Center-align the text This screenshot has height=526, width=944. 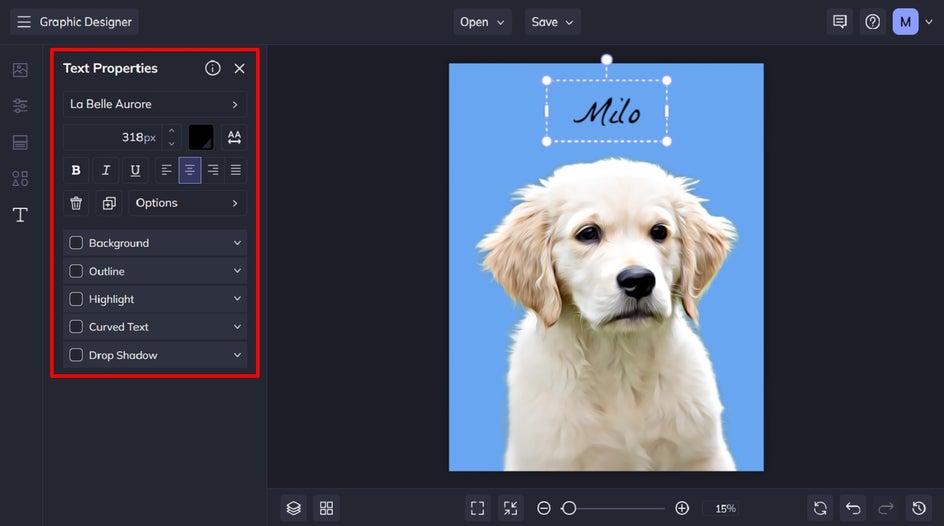click(190, 170)
